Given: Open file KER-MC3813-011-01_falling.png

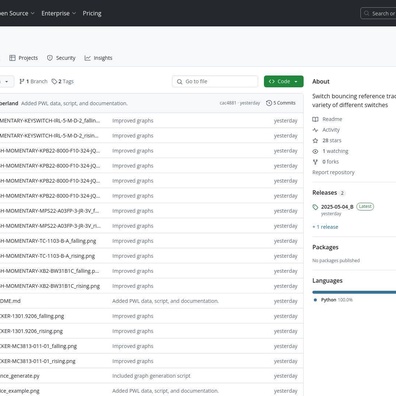Looking at the screenshot, I should 38,346.
